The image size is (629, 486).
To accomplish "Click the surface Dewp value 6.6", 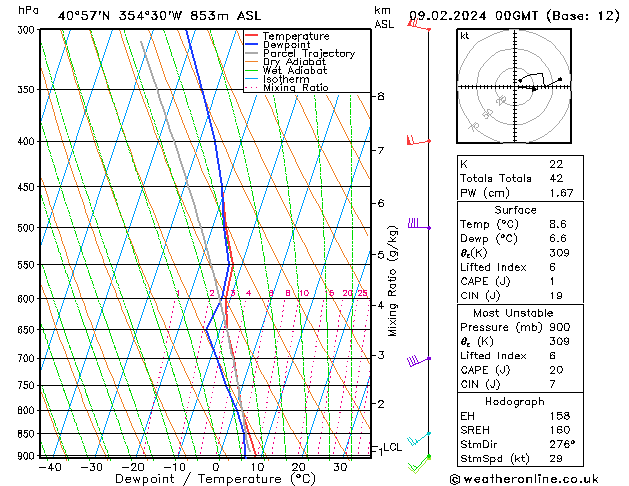I will click(x=558, y=239).
